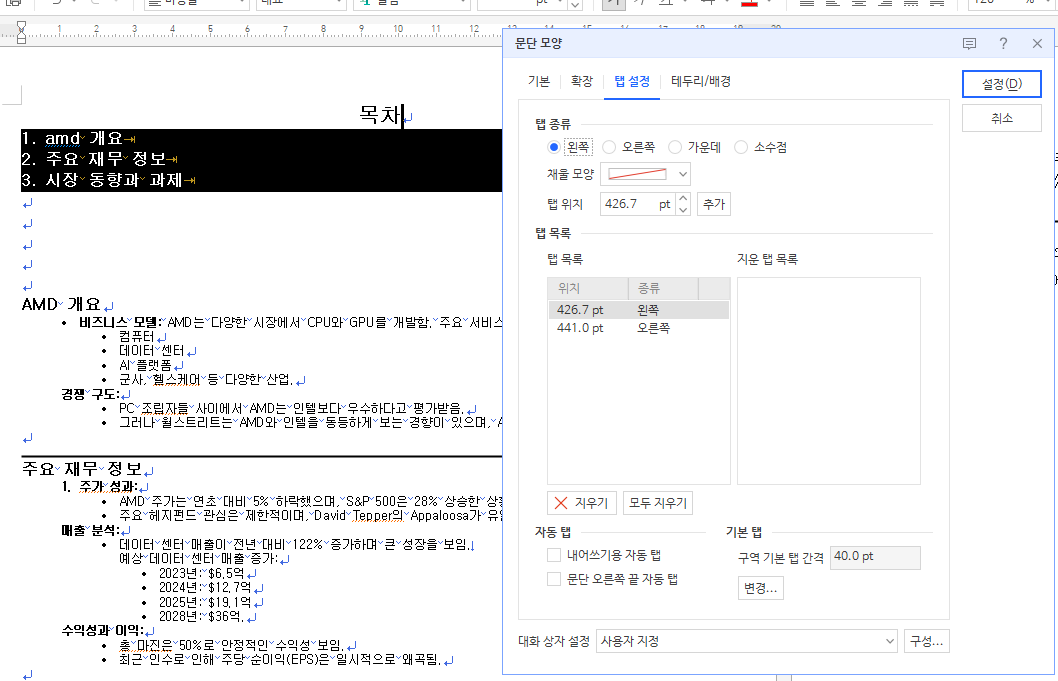Click the red X 지우기 delete-tab button

[582, 503]
